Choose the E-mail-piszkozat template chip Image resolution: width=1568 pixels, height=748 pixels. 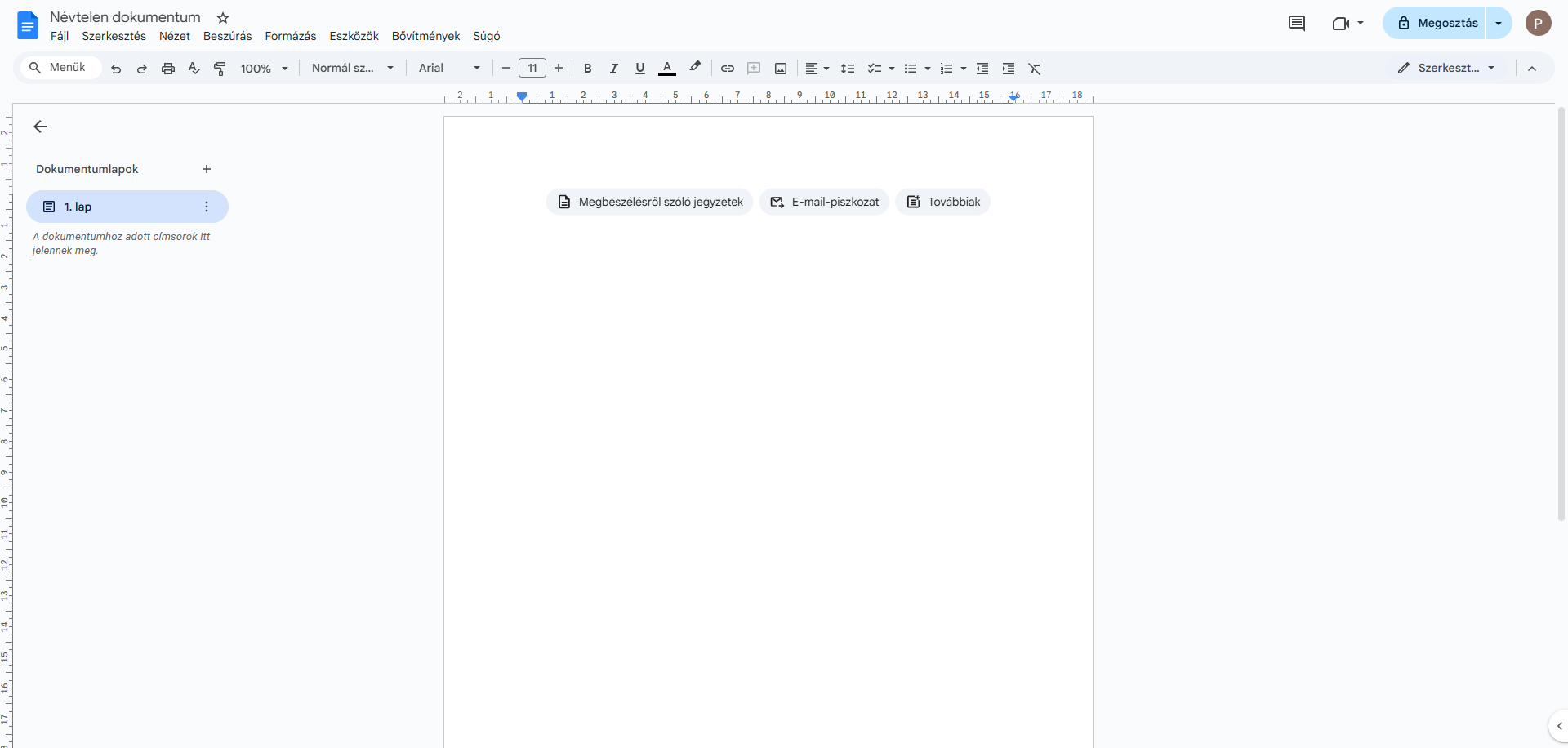(x=824, y=202)
